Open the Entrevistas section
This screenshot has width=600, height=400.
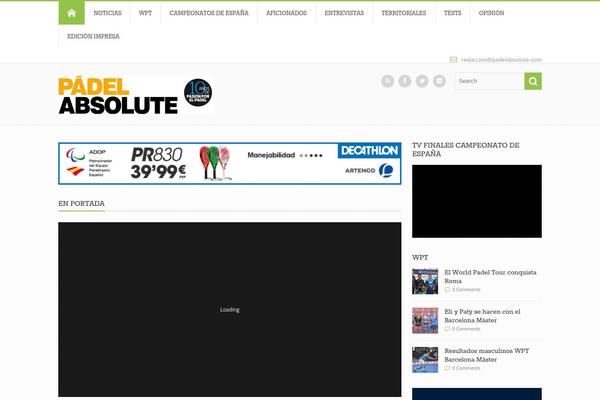(x=344, y=13)
